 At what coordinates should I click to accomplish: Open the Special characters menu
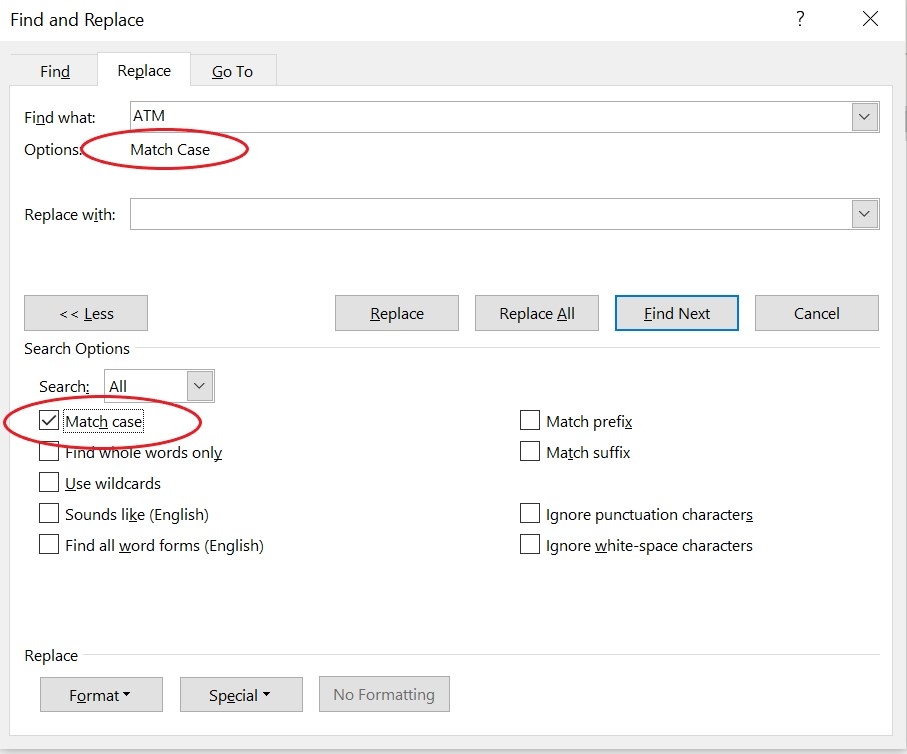tap(241, 695)
